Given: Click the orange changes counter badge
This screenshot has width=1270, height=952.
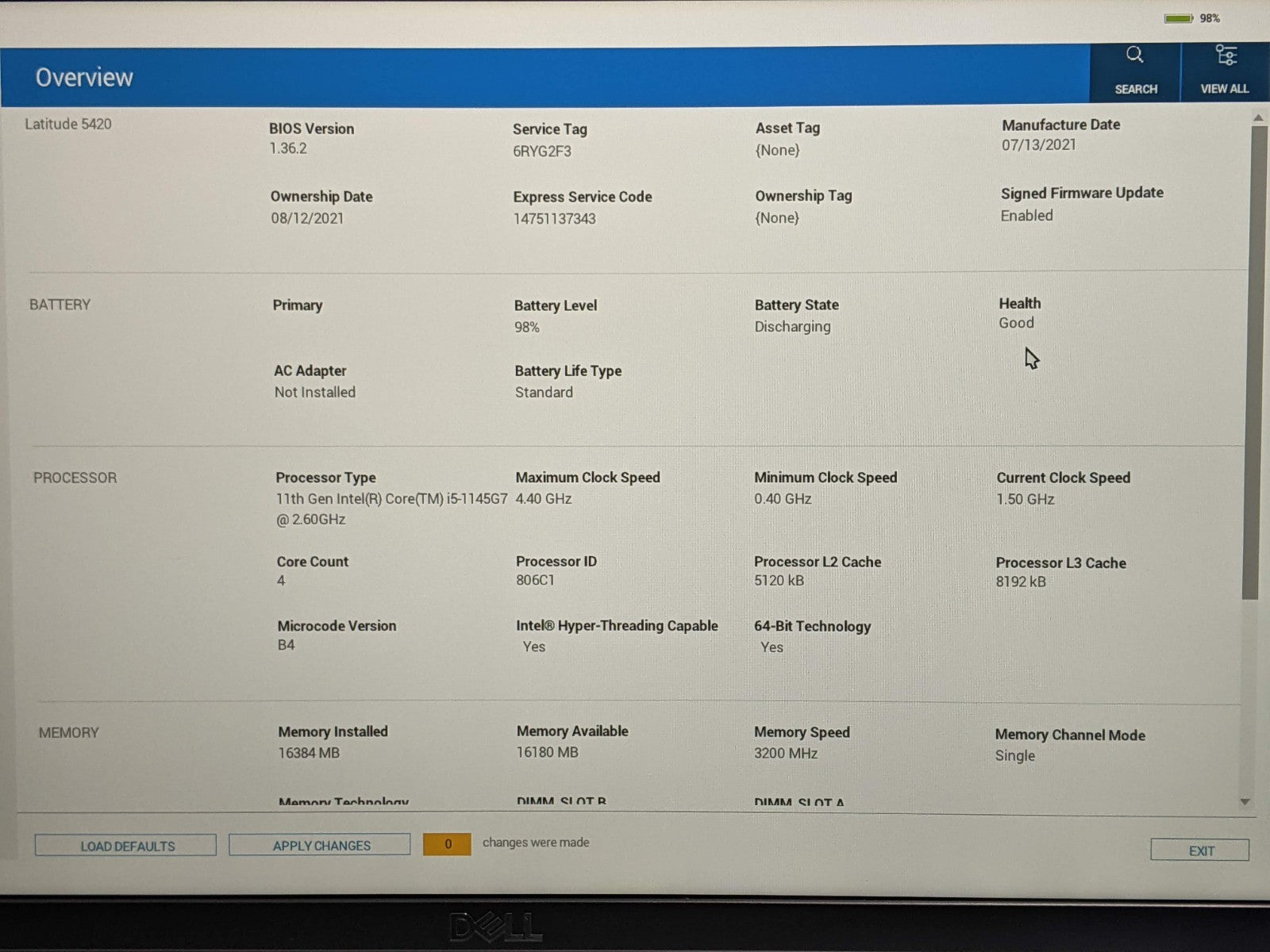Looking at the screenshot, I should click(x=448, y=844).
